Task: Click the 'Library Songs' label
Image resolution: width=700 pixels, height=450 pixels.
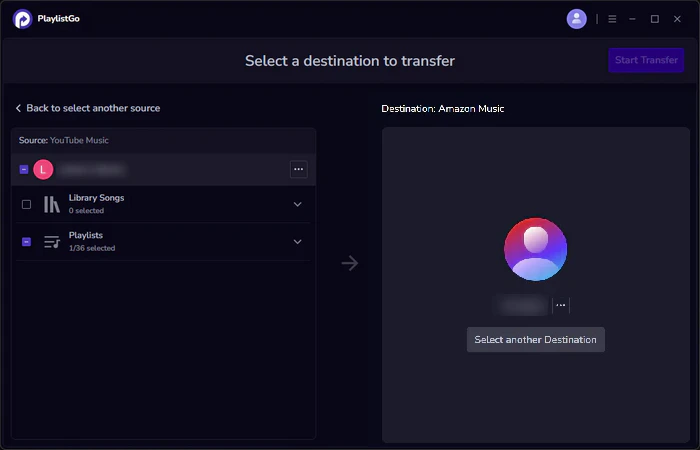Action: (x=96, y=198)
